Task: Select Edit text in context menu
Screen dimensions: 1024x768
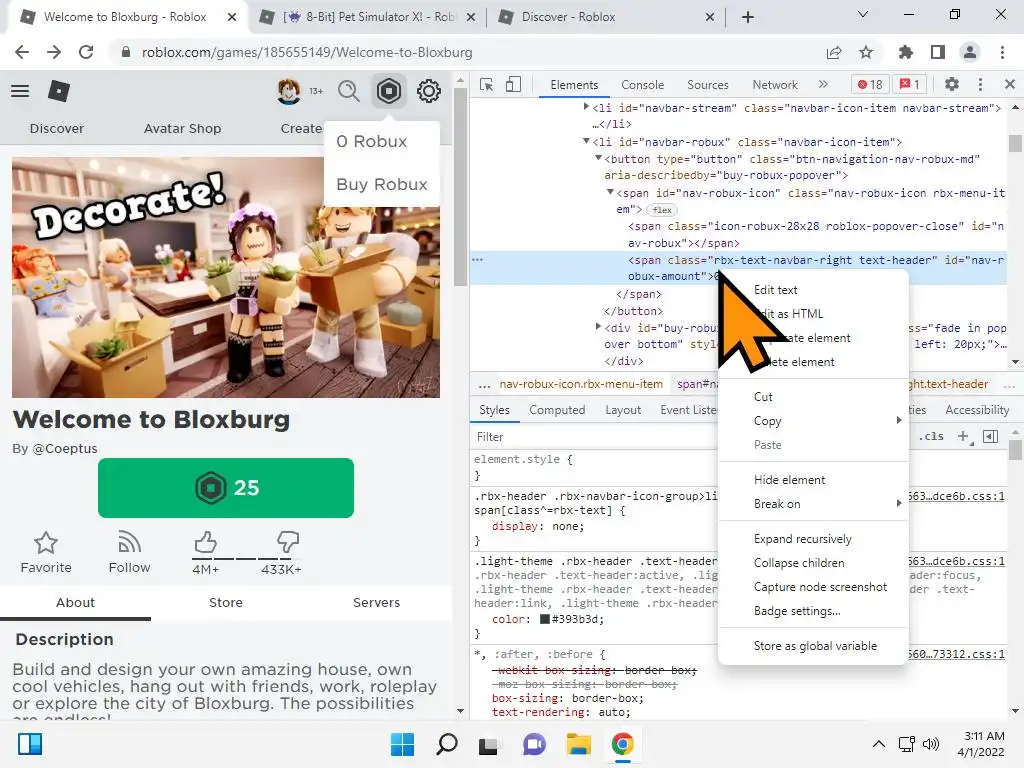Action: point(813,290)
